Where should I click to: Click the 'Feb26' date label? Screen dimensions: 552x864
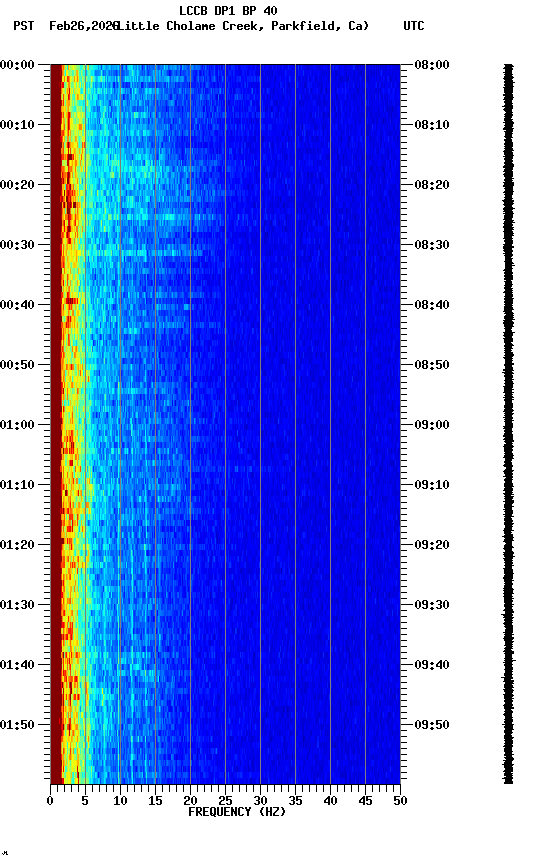coord(66,26)
